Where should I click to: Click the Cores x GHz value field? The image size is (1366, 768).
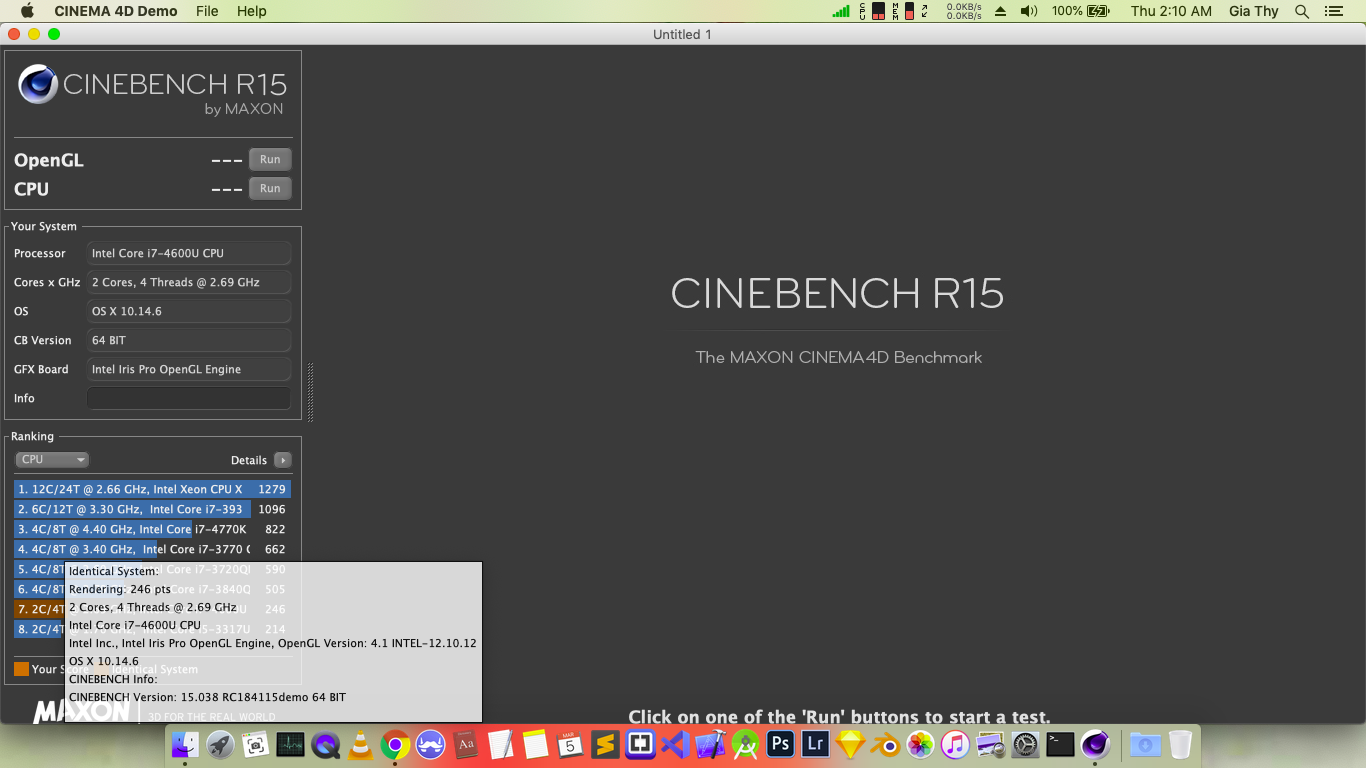coord(189,282)
